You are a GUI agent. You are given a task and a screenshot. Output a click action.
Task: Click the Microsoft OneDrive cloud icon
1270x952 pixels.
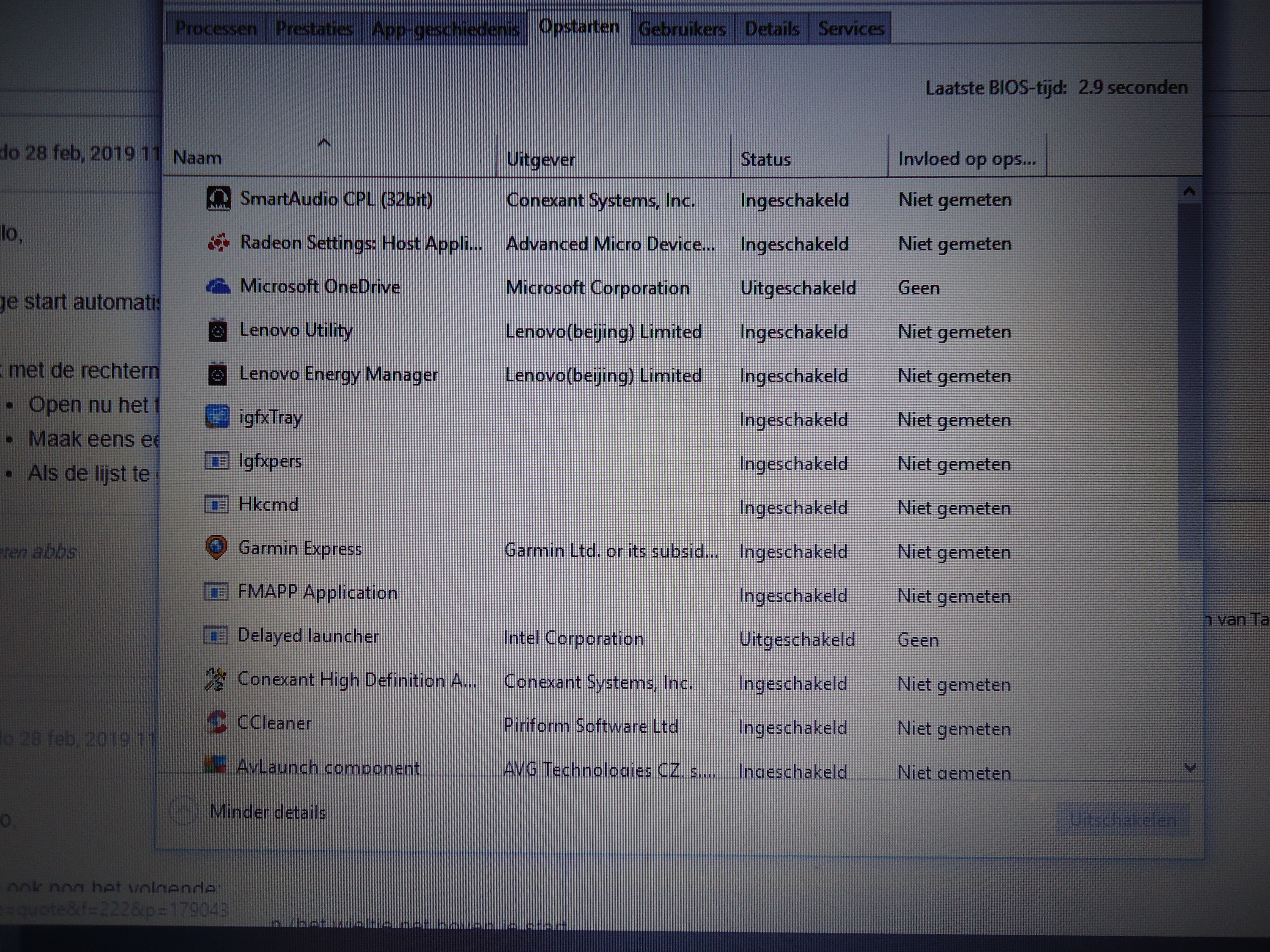click(x=218, y=286)
